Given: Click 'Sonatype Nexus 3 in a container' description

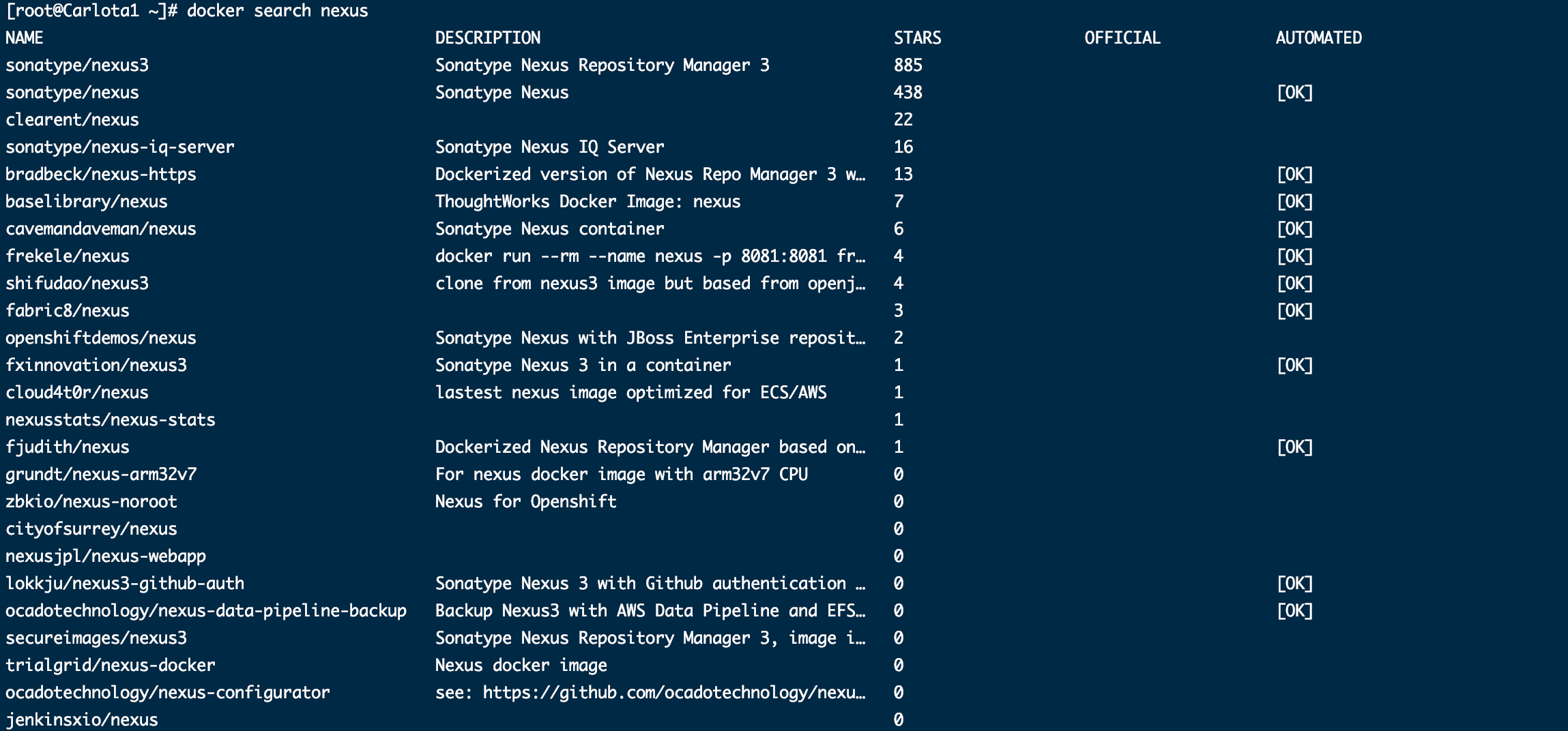Looking at the screenshot, I should pyautogui.click(x=583, y=365).
